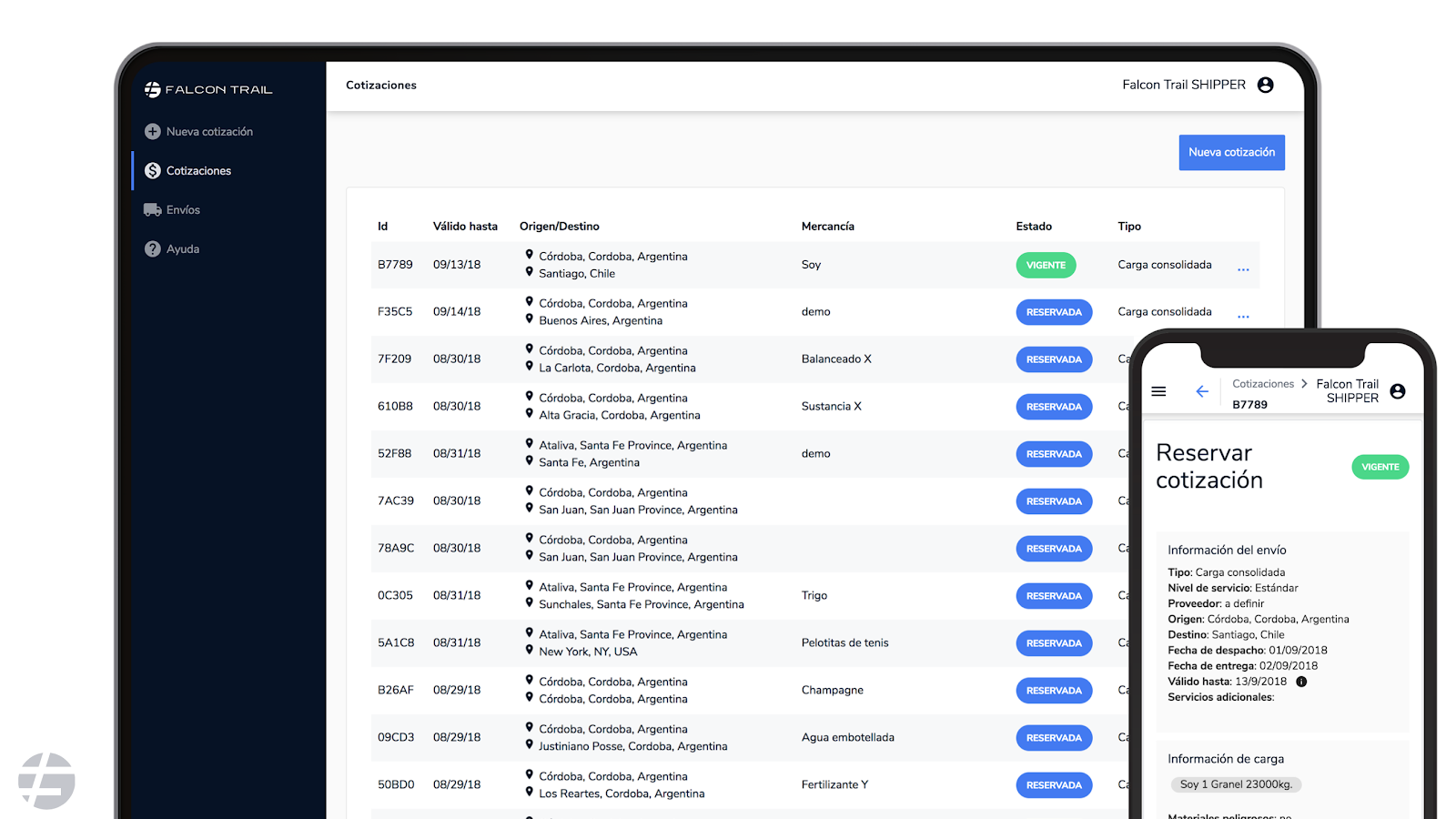Select quote id 52F88
This screenshot has height=819, width=1456.
click(394, 454)
